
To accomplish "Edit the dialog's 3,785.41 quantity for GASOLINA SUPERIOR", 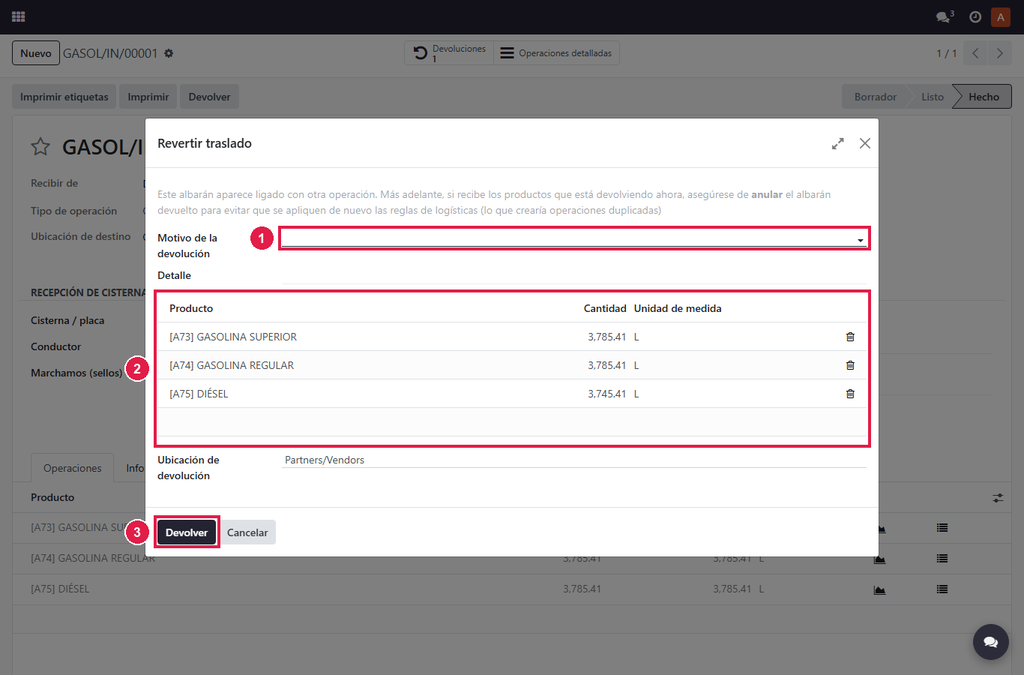I will (607, 337).
